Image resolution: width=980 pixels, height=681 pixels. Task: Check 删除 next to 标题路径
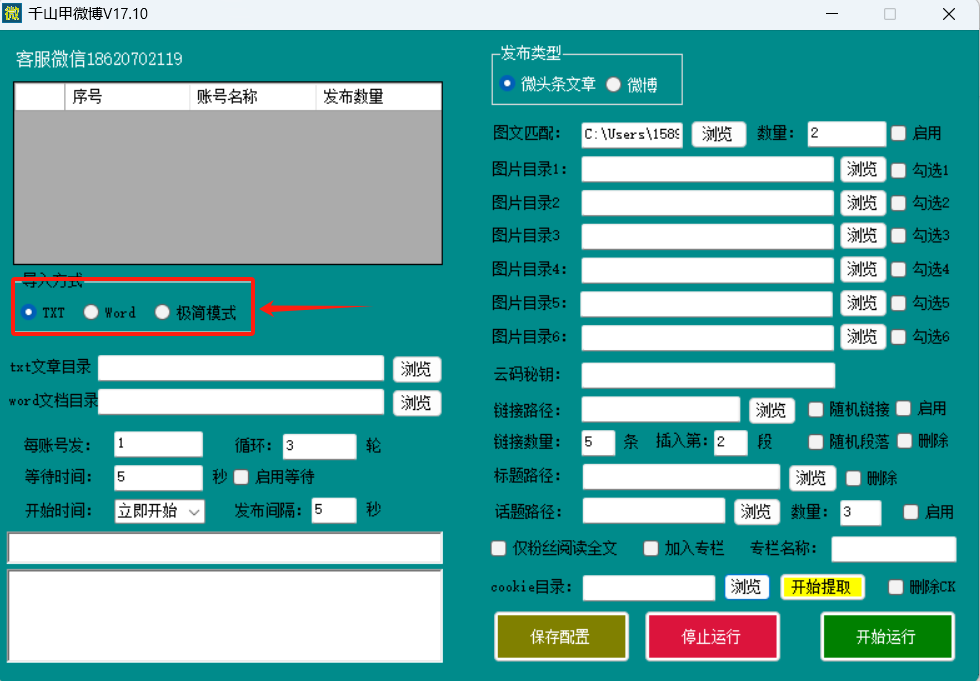click(853, 479)
